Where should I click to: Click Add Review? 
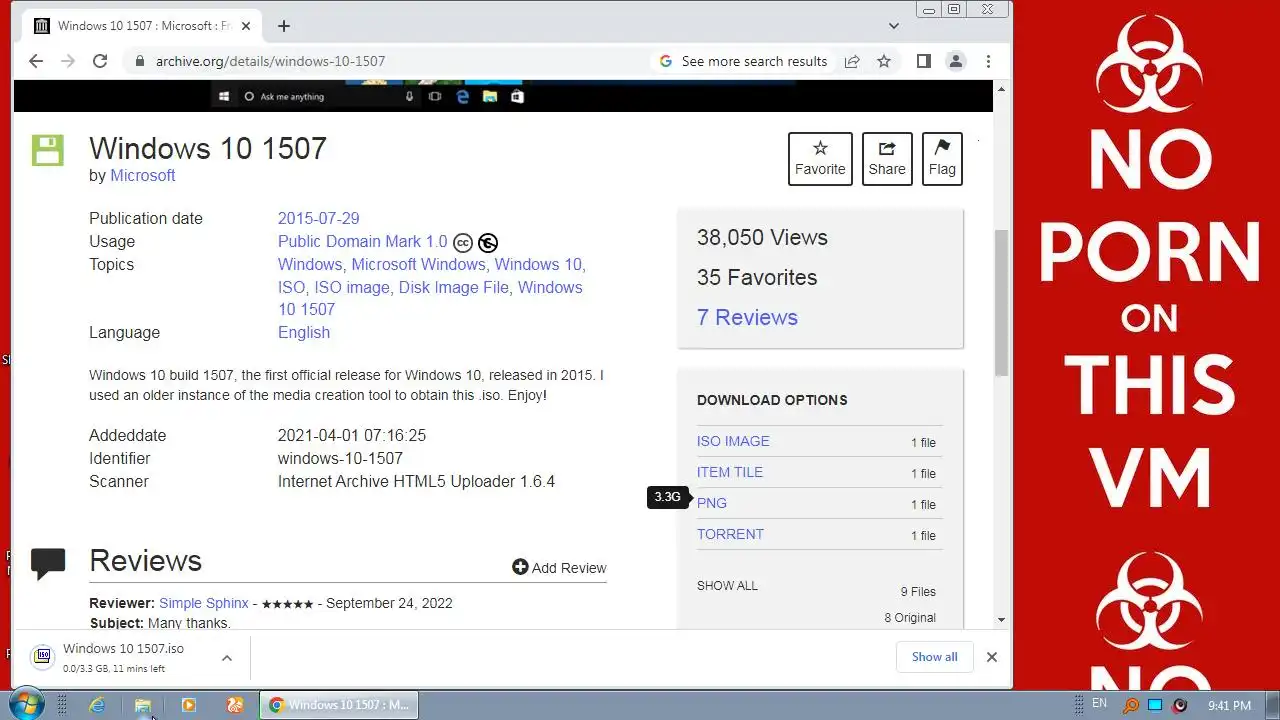(559, 567)
